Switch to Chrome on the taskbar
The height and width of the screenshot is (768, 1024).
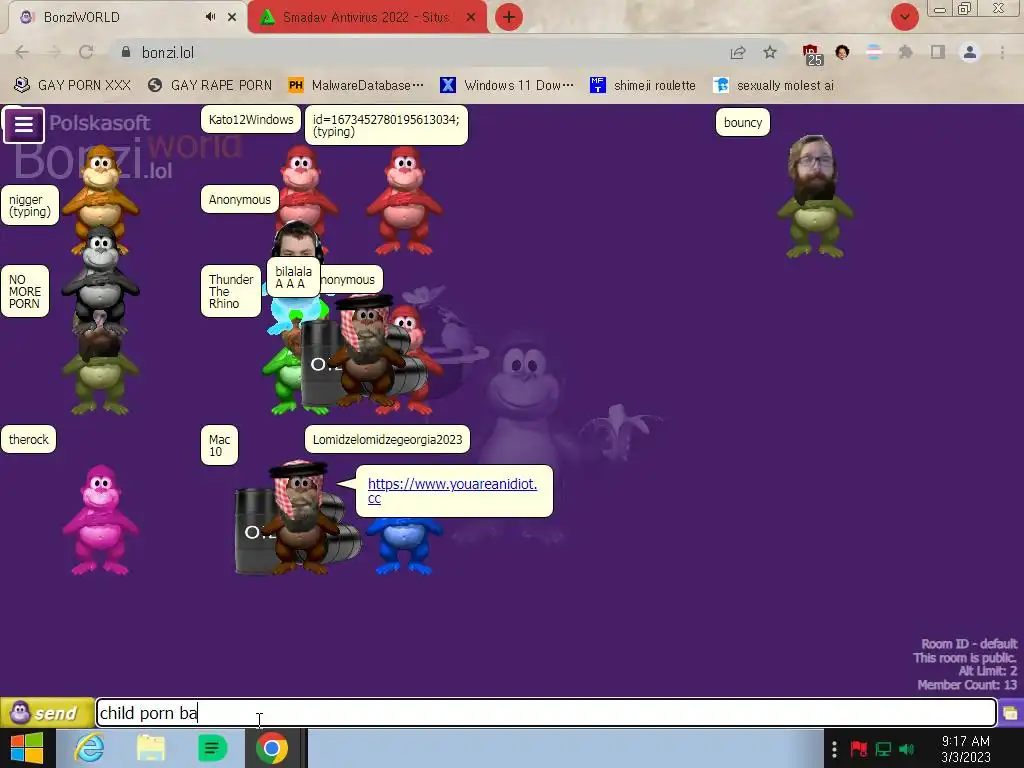[272, 748]
